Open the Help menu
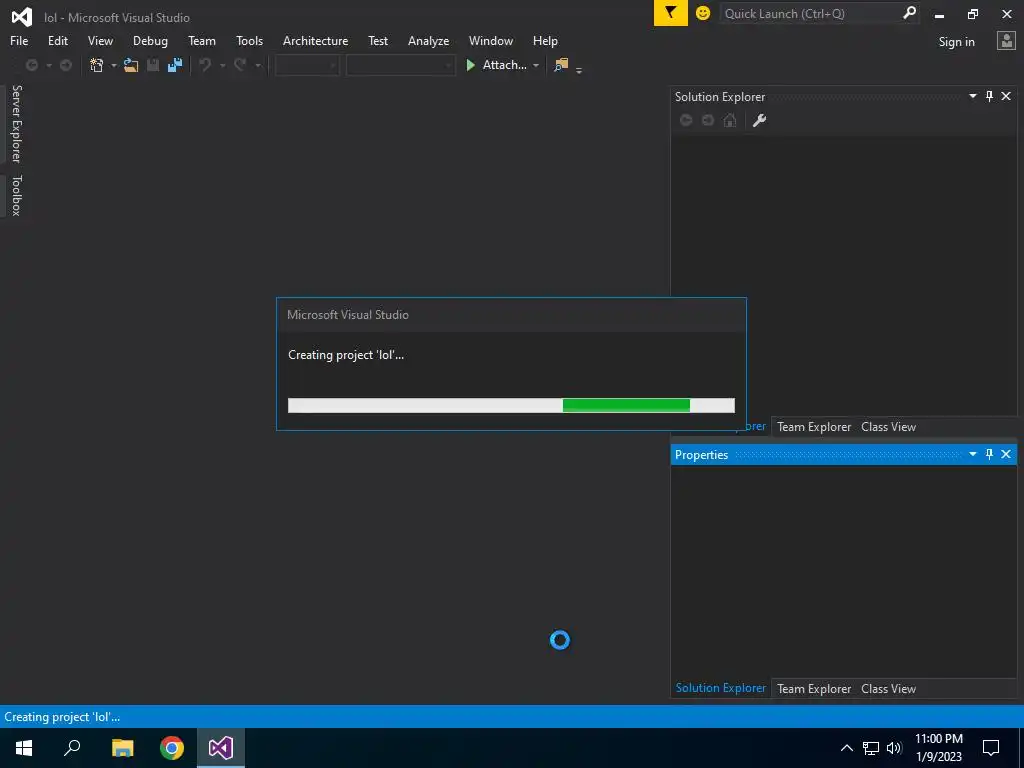This screenshot has width=1024, height=768. point(545,40)
